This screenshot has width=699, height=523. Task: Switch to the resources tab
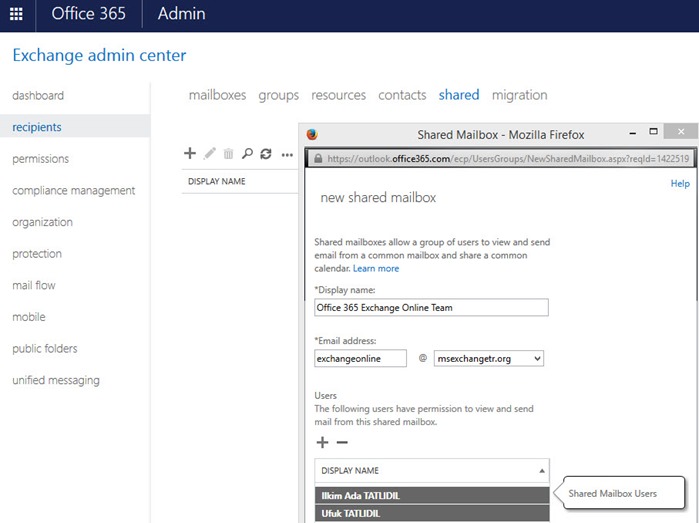point(338,95)
